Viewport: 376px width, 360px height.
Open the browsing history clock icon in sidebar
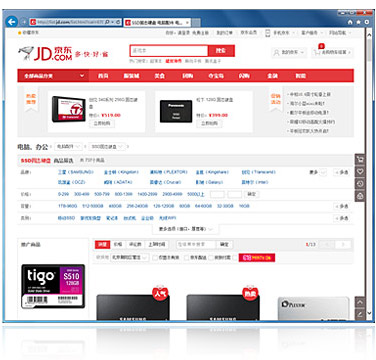360,184
